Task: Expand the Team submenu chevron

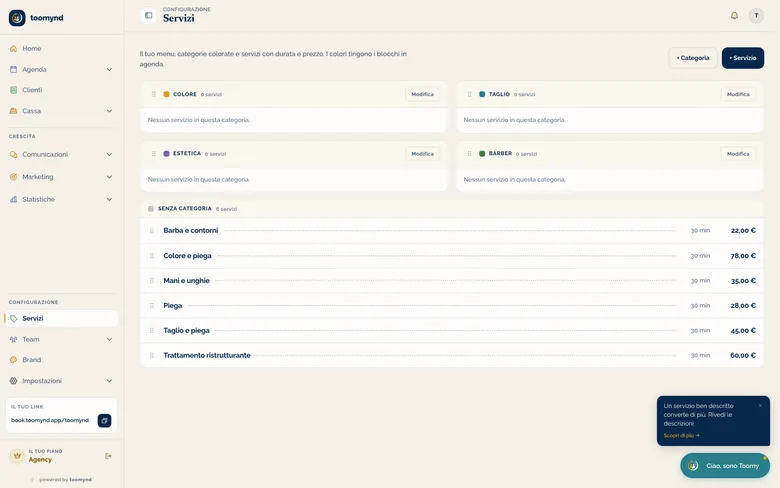Action: 109,339
